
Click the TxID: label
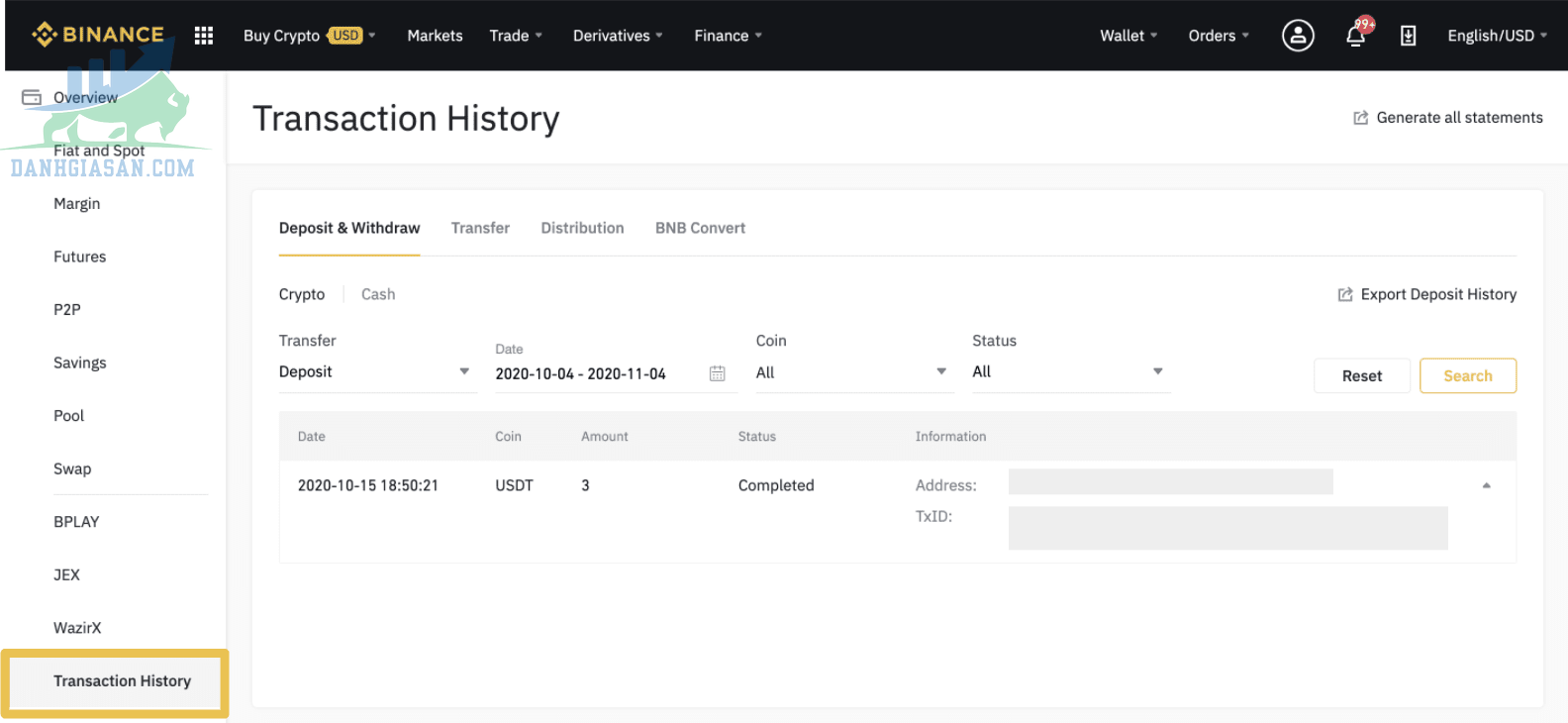click(933, 516)
